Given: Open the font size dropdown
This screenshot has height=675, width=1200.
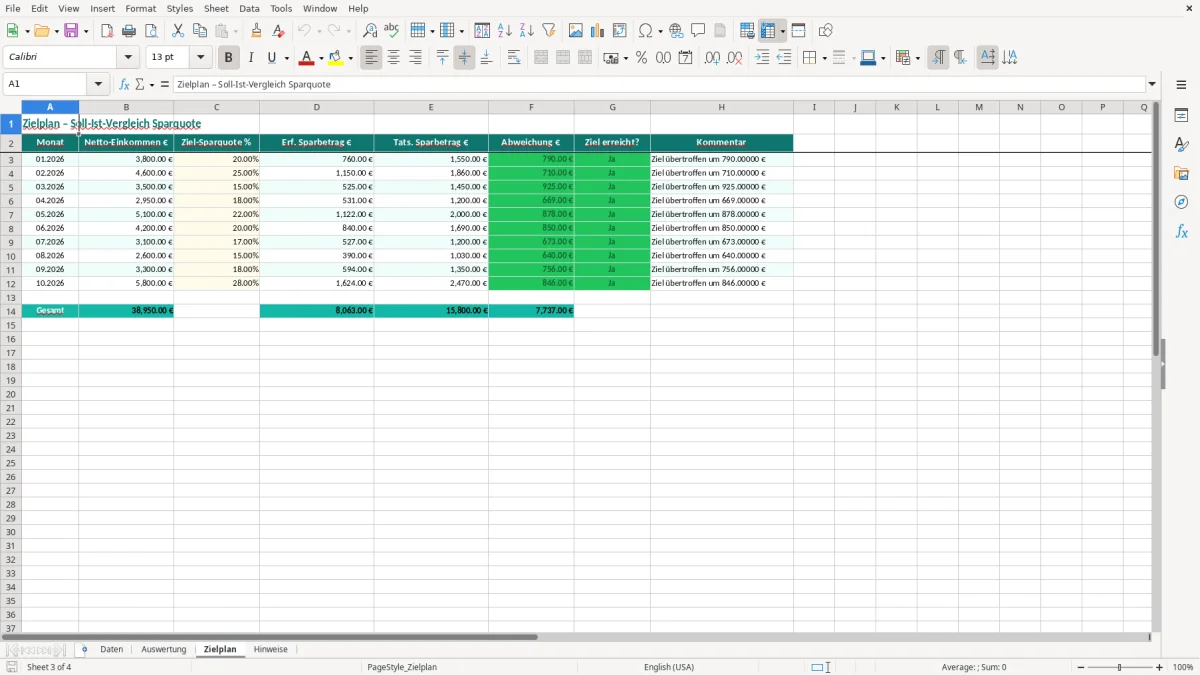Looking at the screenshot, I should tap(201, 58).
